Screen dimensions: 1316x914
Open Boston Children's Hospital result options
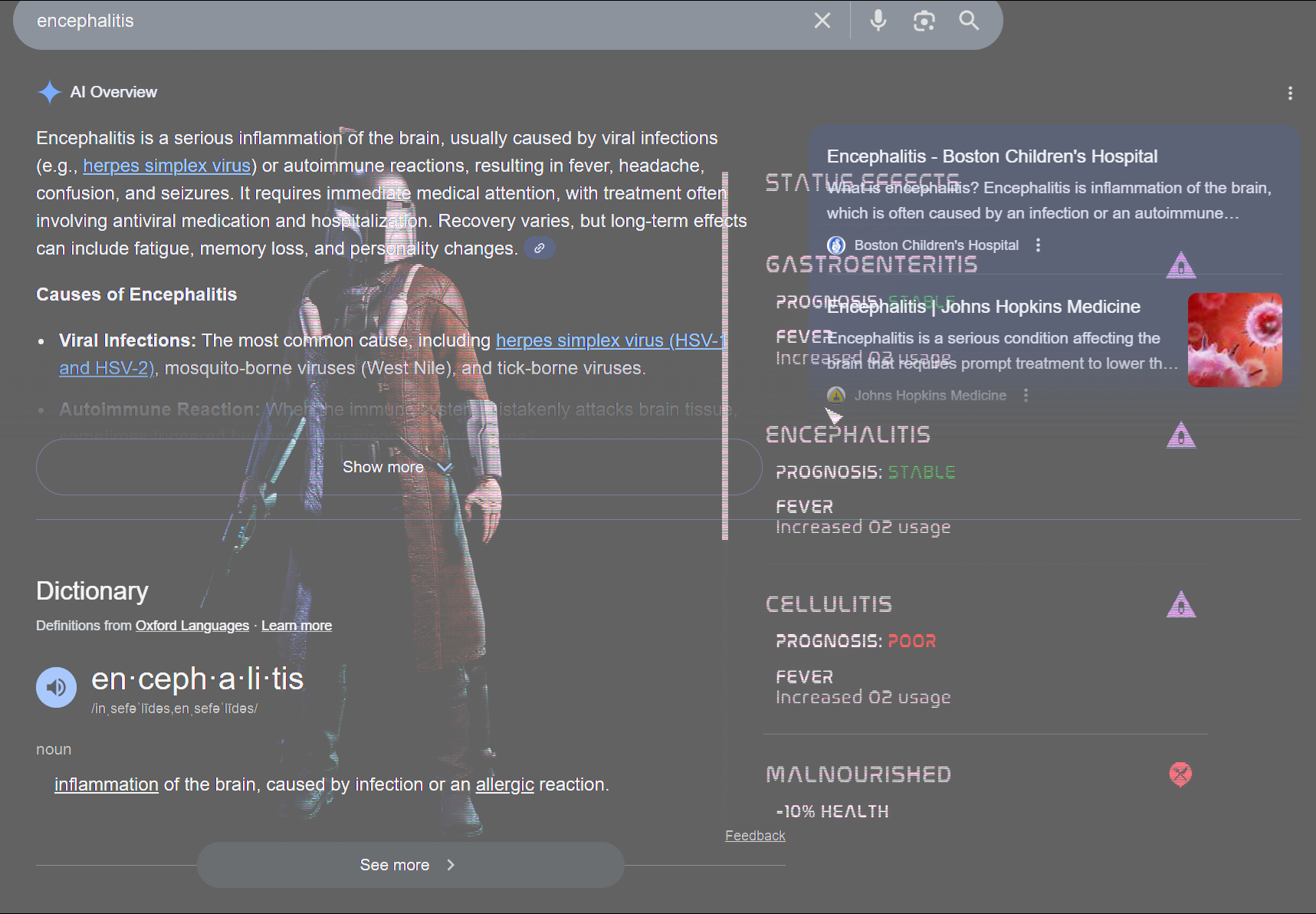coord(1038,245)
